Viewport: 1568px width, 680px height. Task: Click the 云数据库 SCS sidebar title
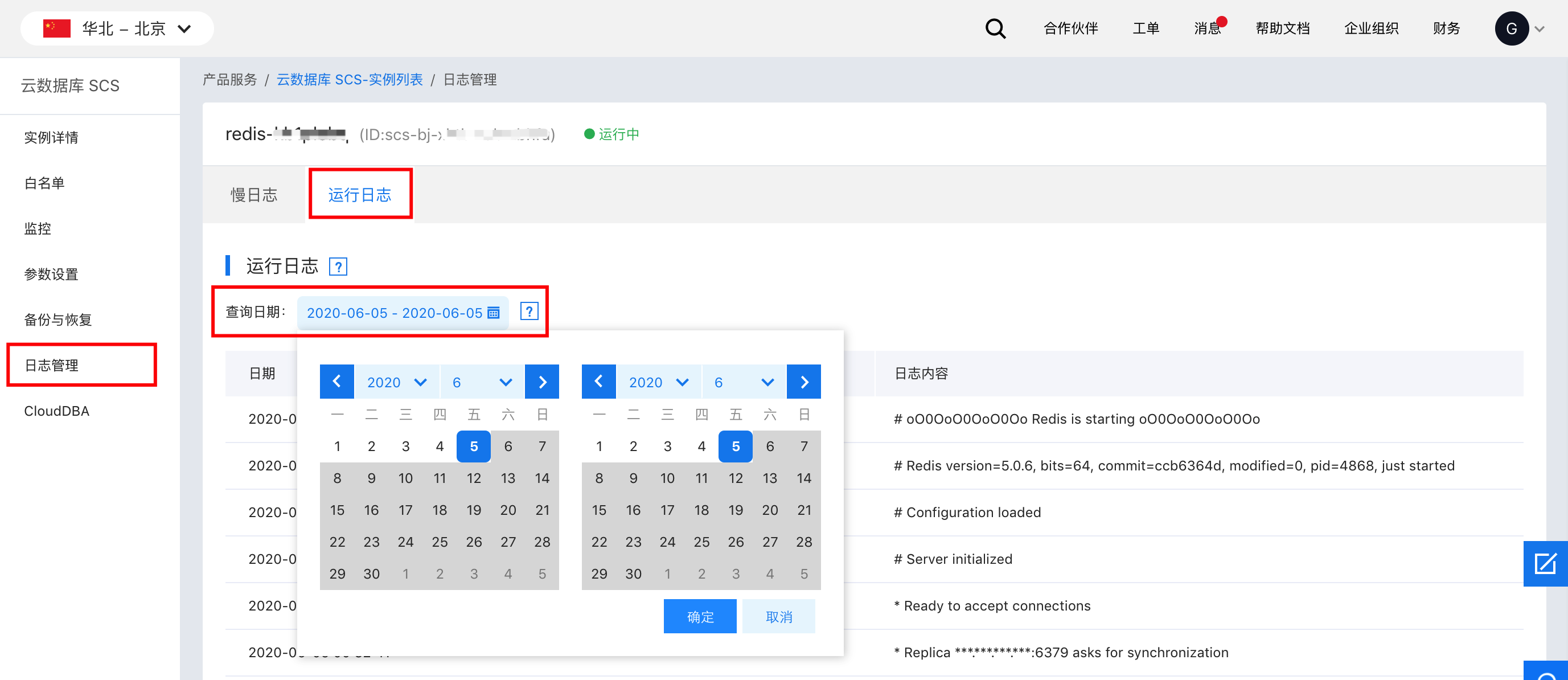[x=71, y=86]
